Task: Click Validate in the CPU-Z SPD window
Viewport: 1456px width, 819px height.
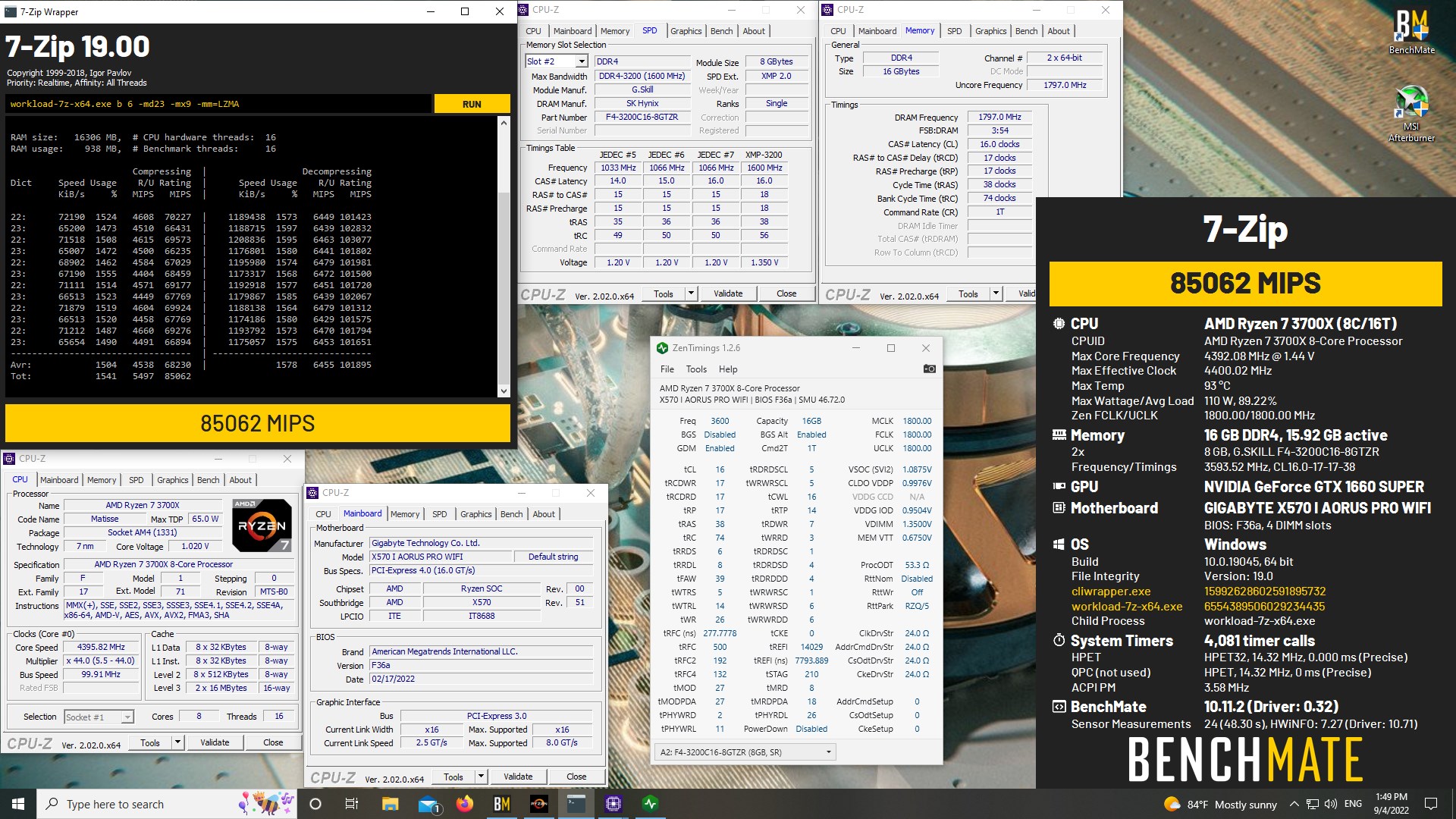Action: coord(728,293)
